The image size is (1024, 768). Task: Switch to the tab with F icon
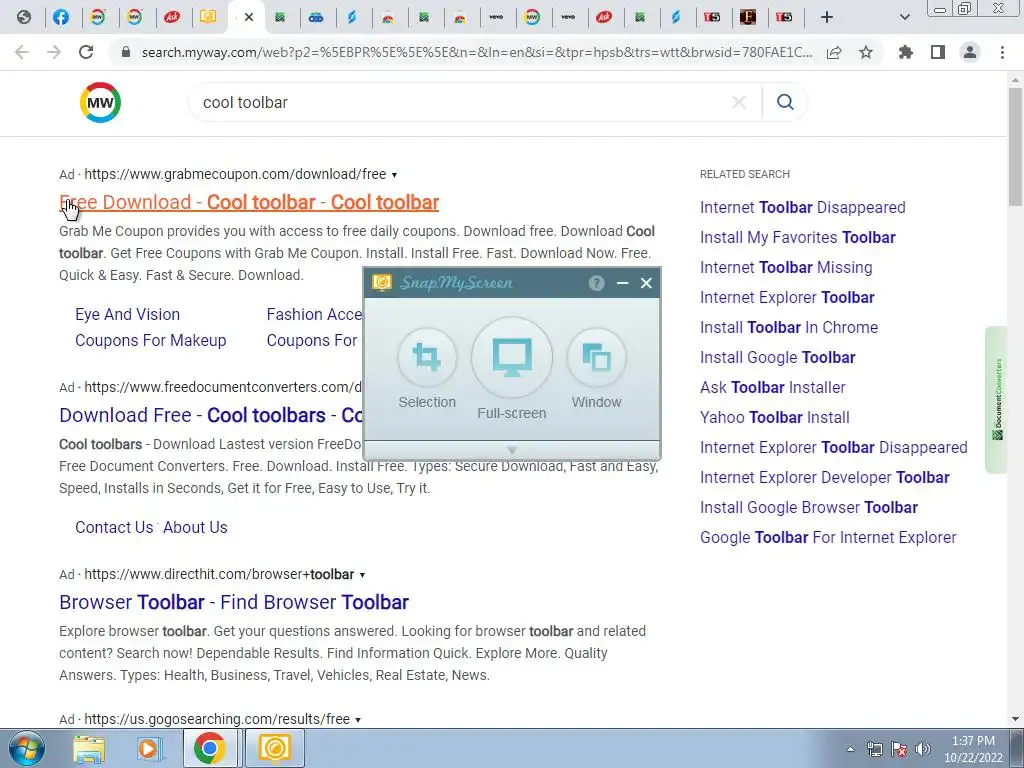pos(748,17)
